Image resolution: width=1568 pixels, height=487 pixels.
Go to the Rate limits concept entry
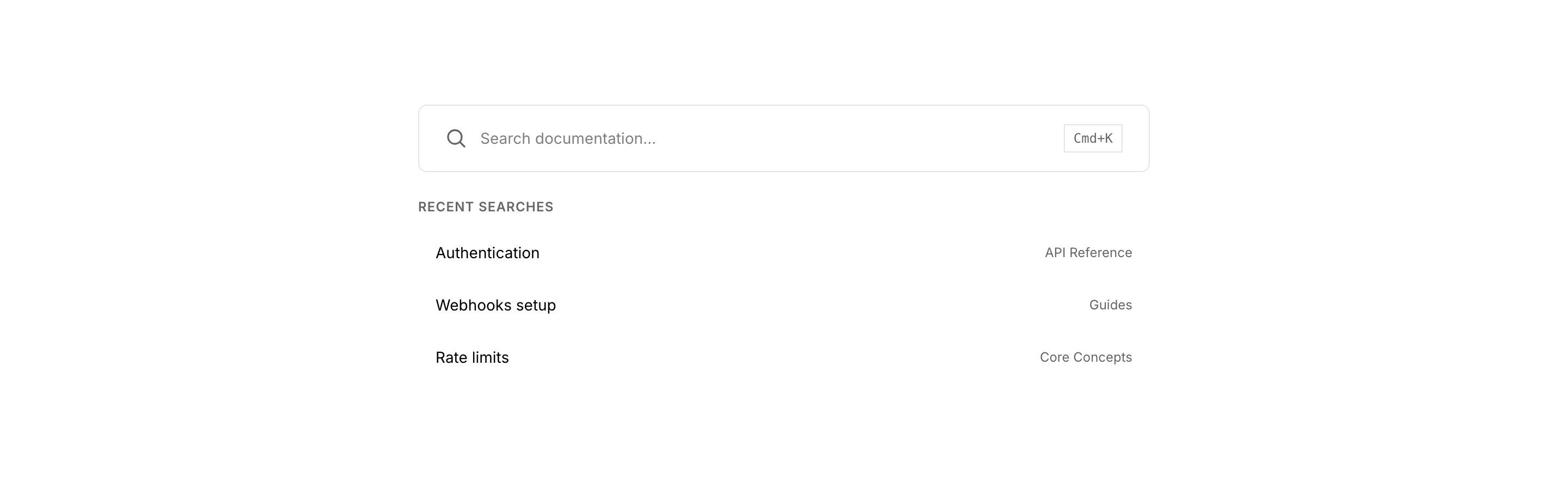(473, 358)
